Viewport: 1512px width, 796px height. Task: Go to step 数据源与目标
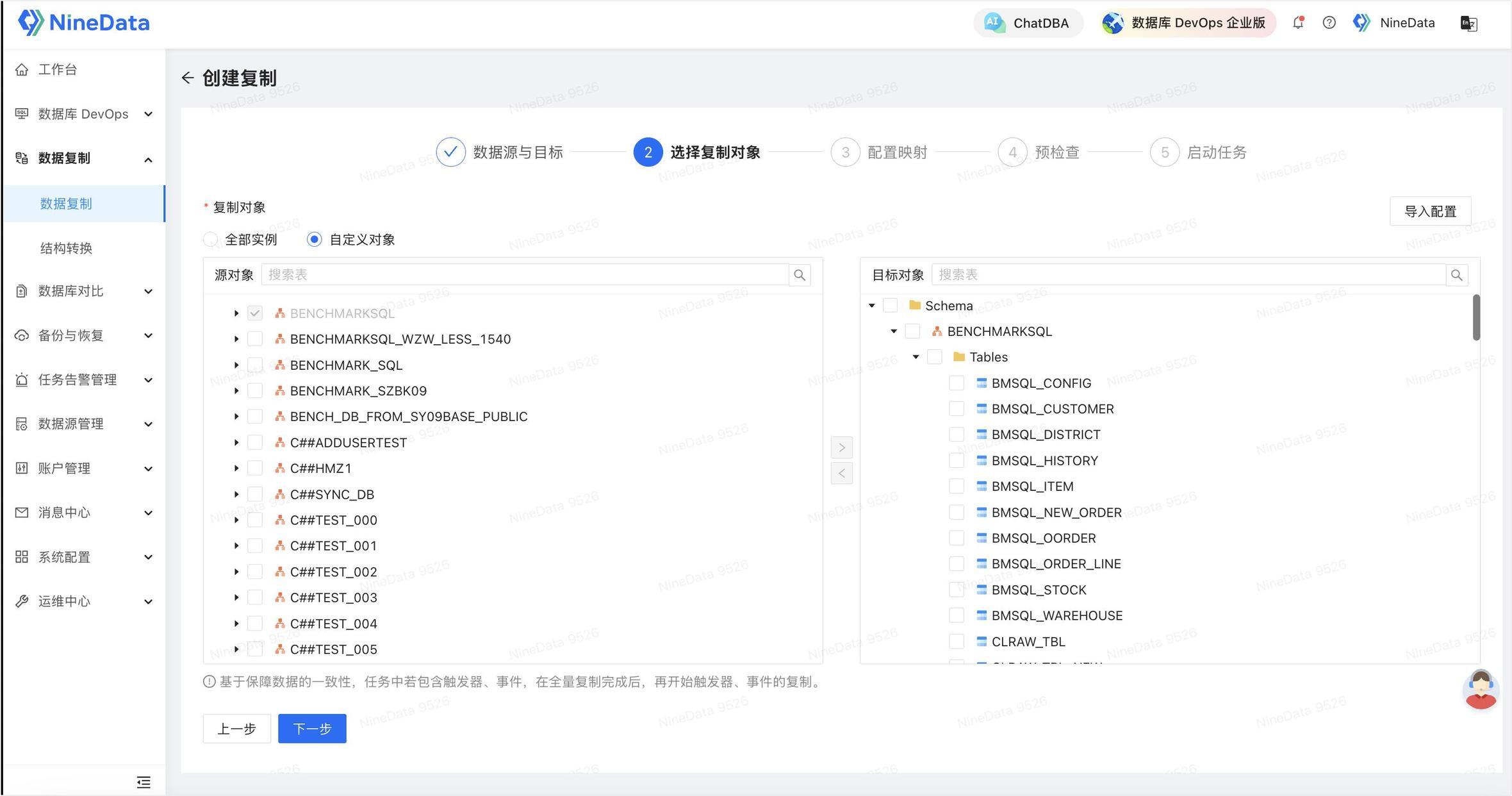tap(500, 152)
